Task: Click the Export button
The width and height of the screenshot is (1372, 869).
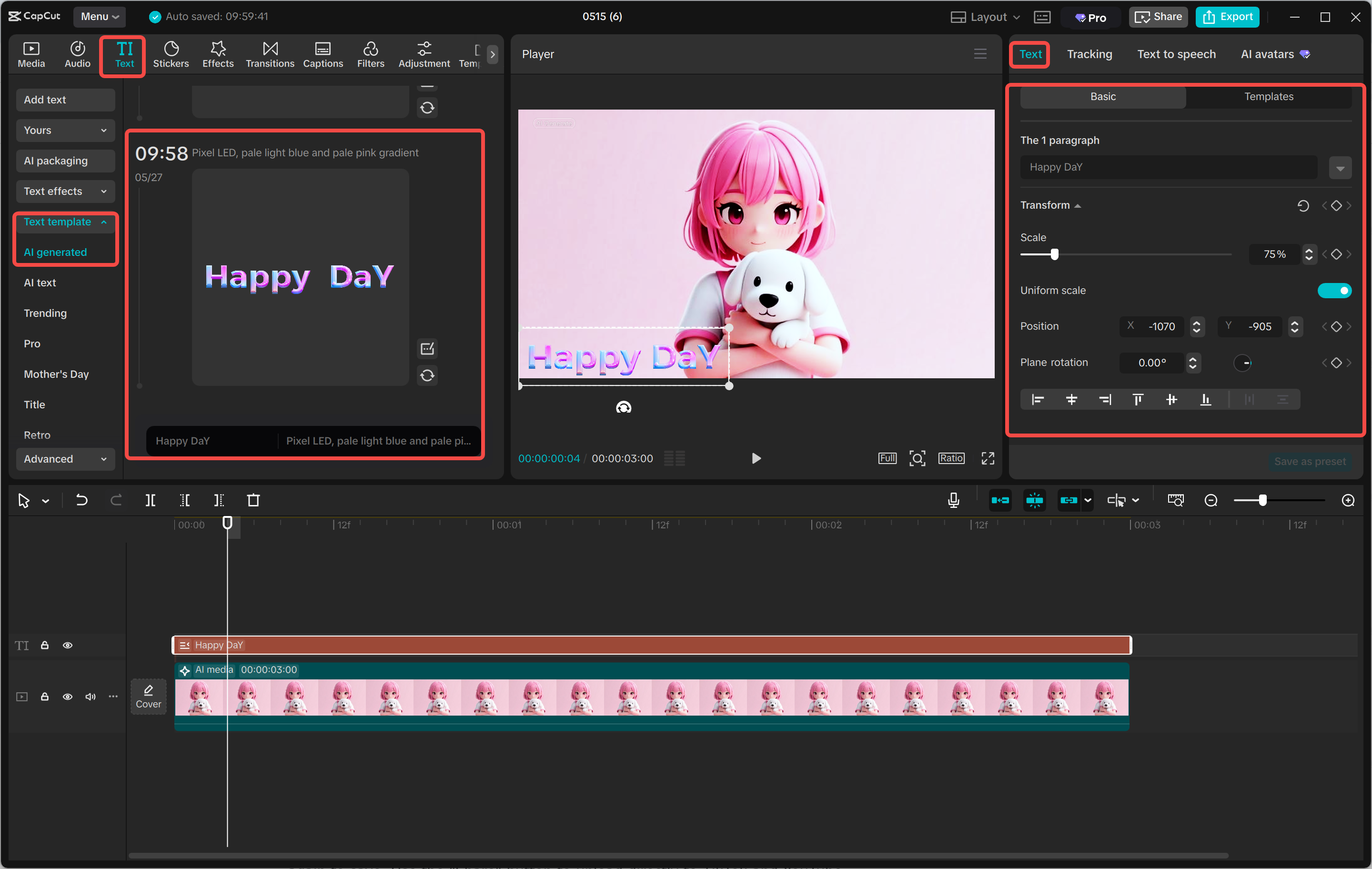Action: point(1227,17)
